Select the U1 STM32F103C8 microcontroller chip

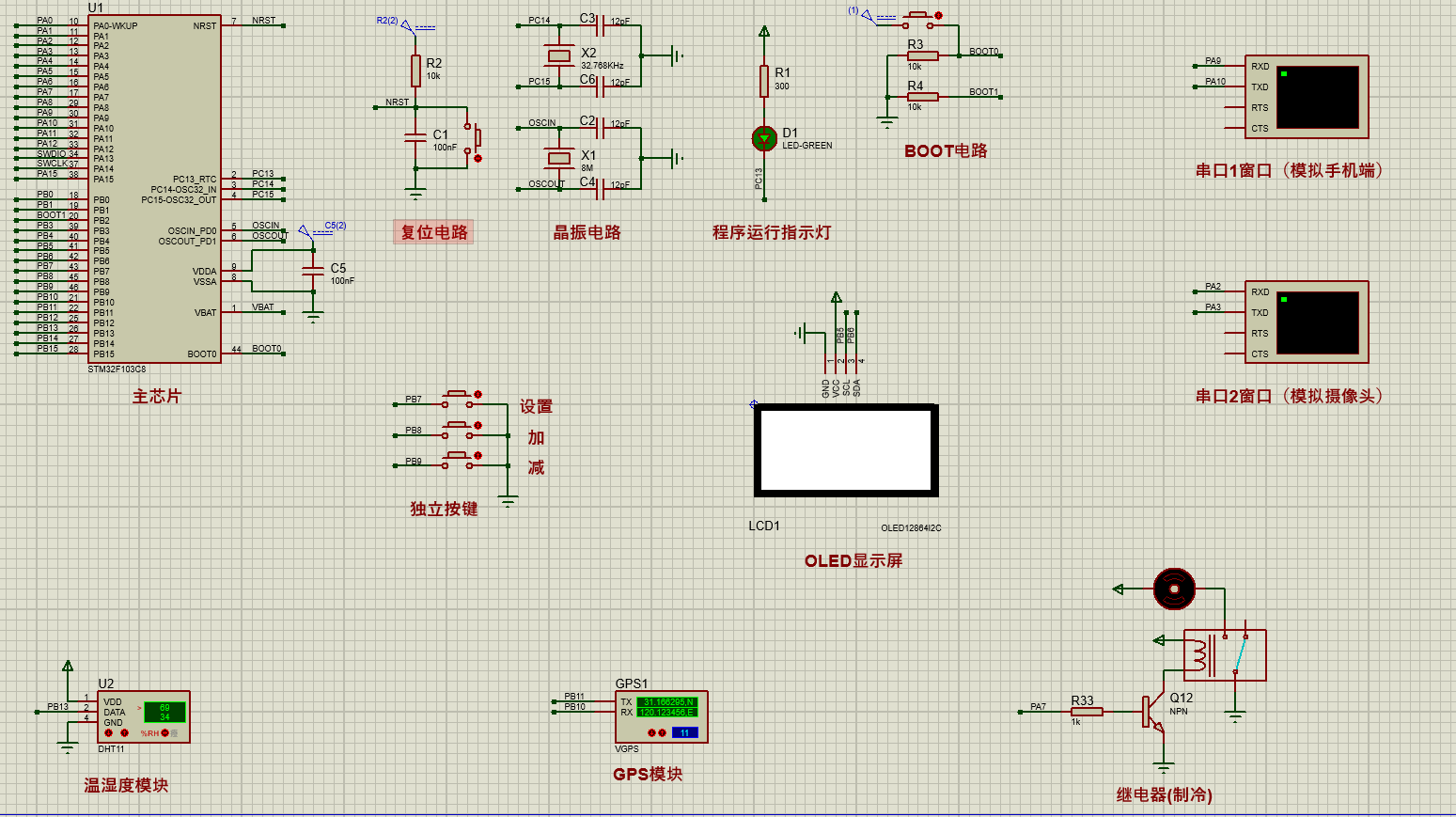pos(155,189)
